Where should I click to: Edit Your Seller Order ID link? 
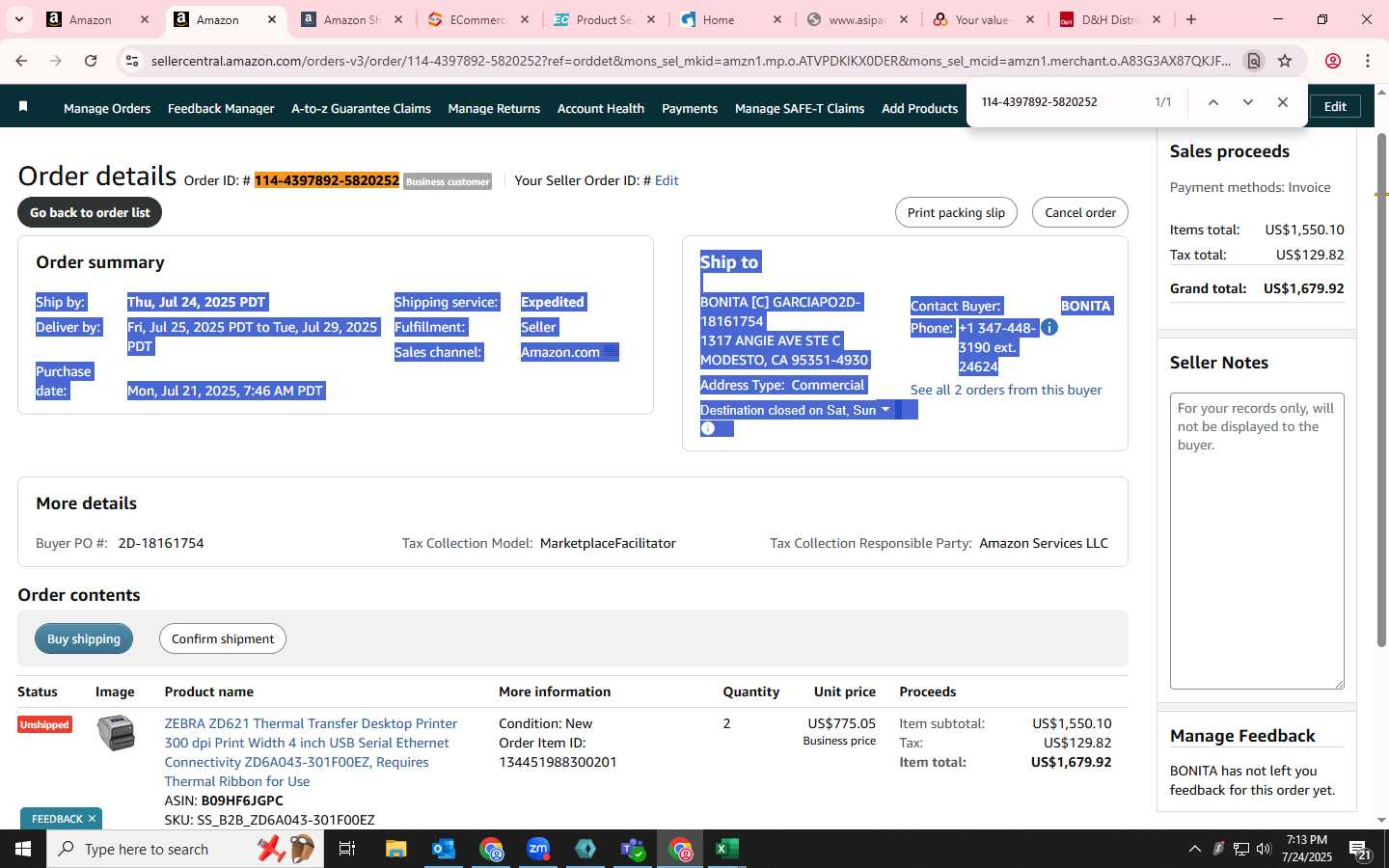(x=667, y=180)
